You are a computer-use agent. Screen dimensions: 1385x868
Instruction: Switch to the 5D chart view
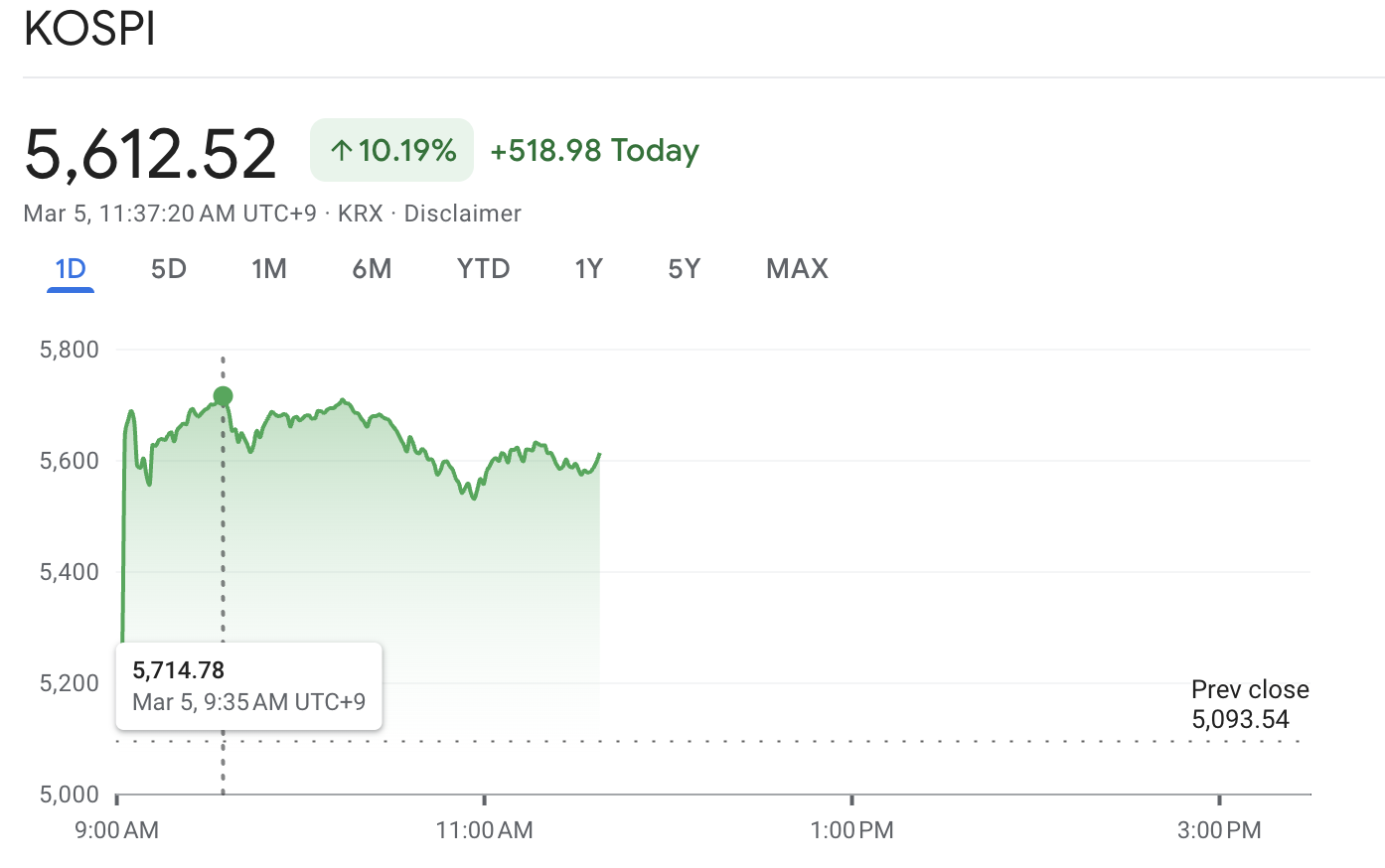tap(168, 268)
